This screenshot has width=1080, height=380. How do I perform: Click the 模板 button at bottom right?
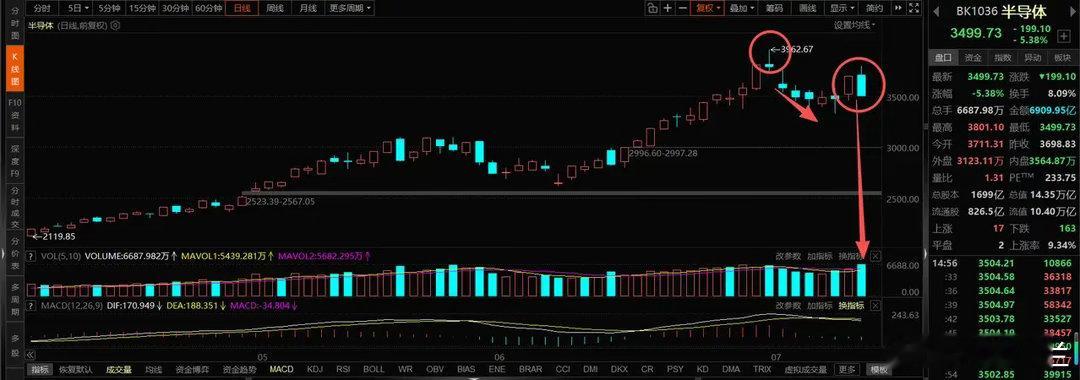click(878, 370)
